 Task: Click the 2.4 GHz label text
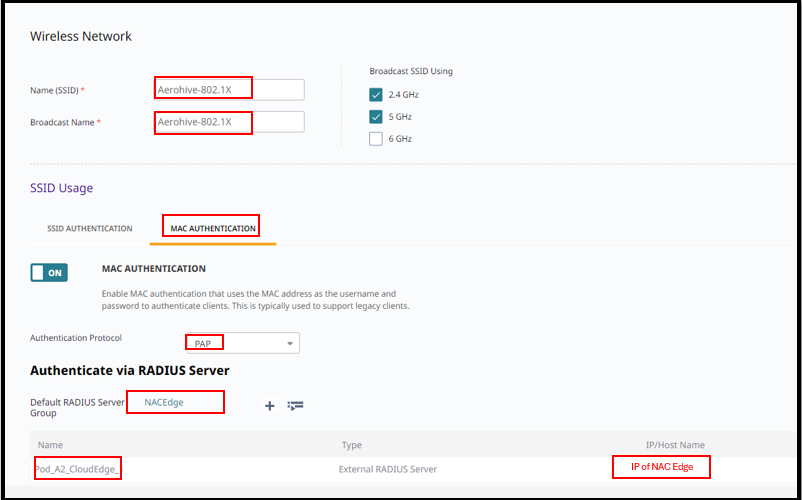point(404,95)
